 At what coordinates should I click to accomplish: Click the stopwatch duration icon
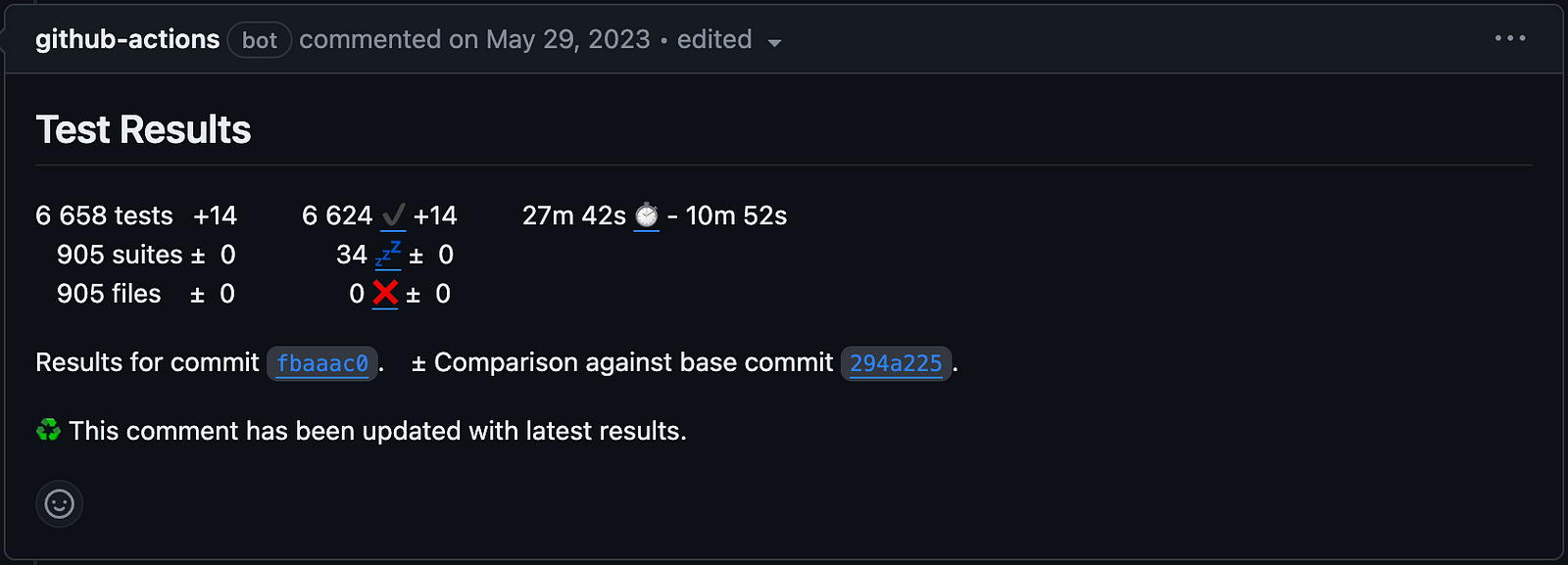pyautogui.click(x=647, y=215)
